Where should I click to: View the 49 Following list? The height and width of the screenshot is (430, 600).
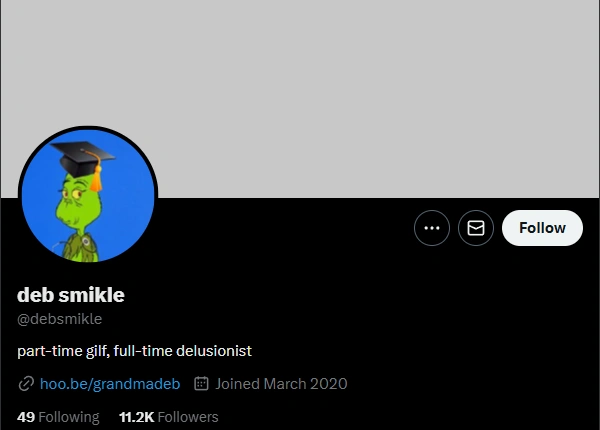(x=58, y=417)
